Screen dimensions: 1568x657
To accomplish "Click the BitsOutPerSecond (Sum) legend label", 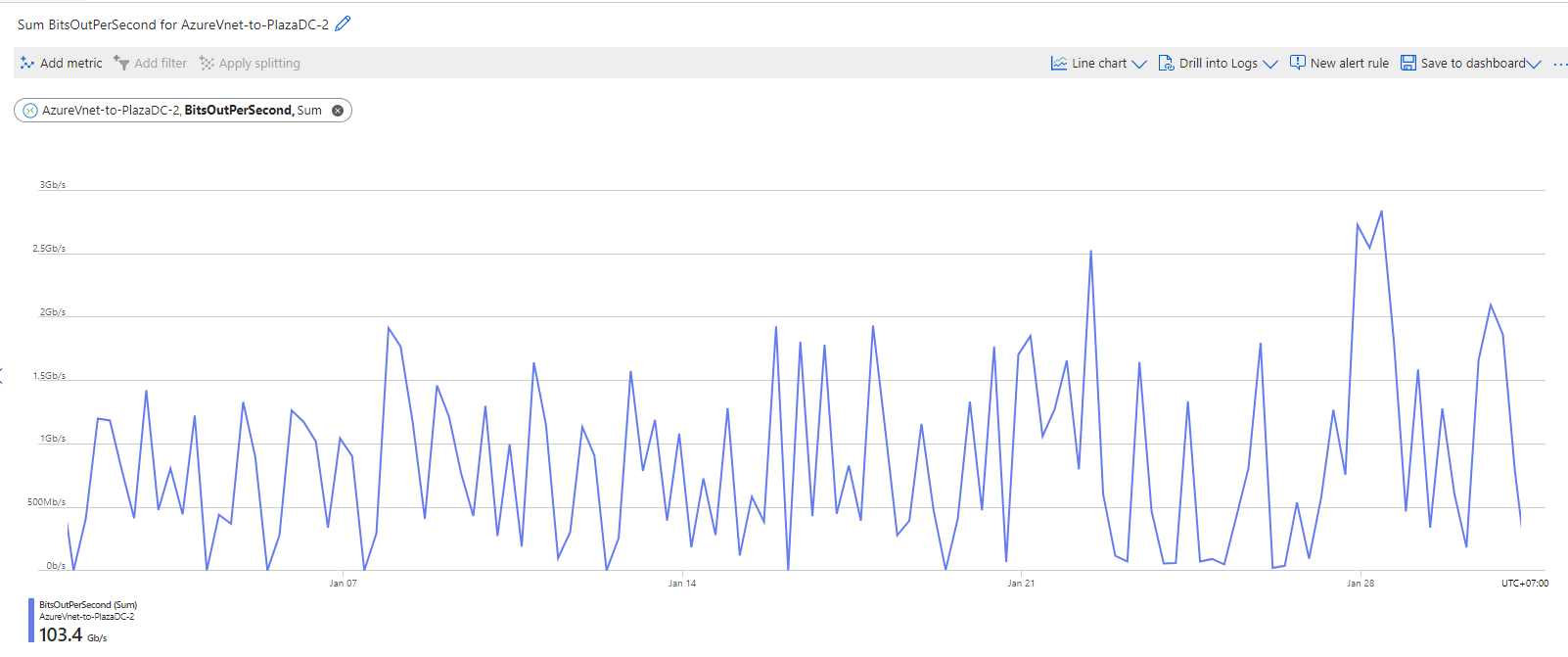I will point(88,605).
